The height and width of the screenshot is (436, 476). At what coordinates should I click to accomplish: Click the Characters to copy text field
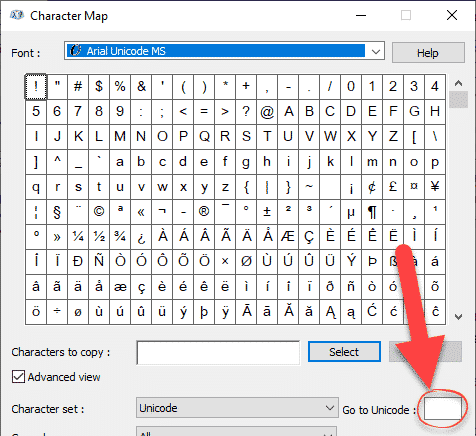[x=218, y=352]
